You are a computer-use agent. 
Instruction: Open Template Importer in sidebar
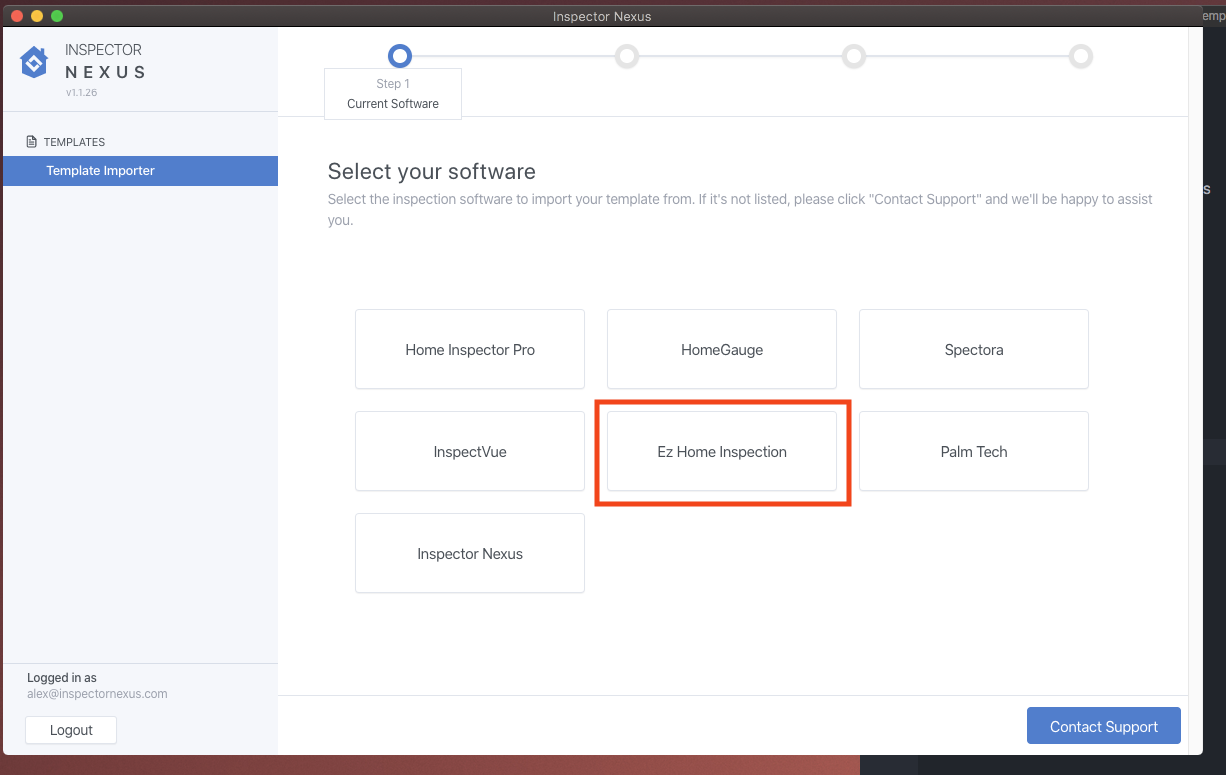point(100,171)
